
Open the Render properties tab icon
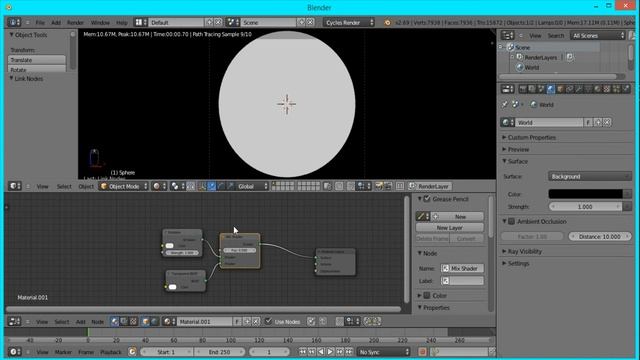[523, 89]
